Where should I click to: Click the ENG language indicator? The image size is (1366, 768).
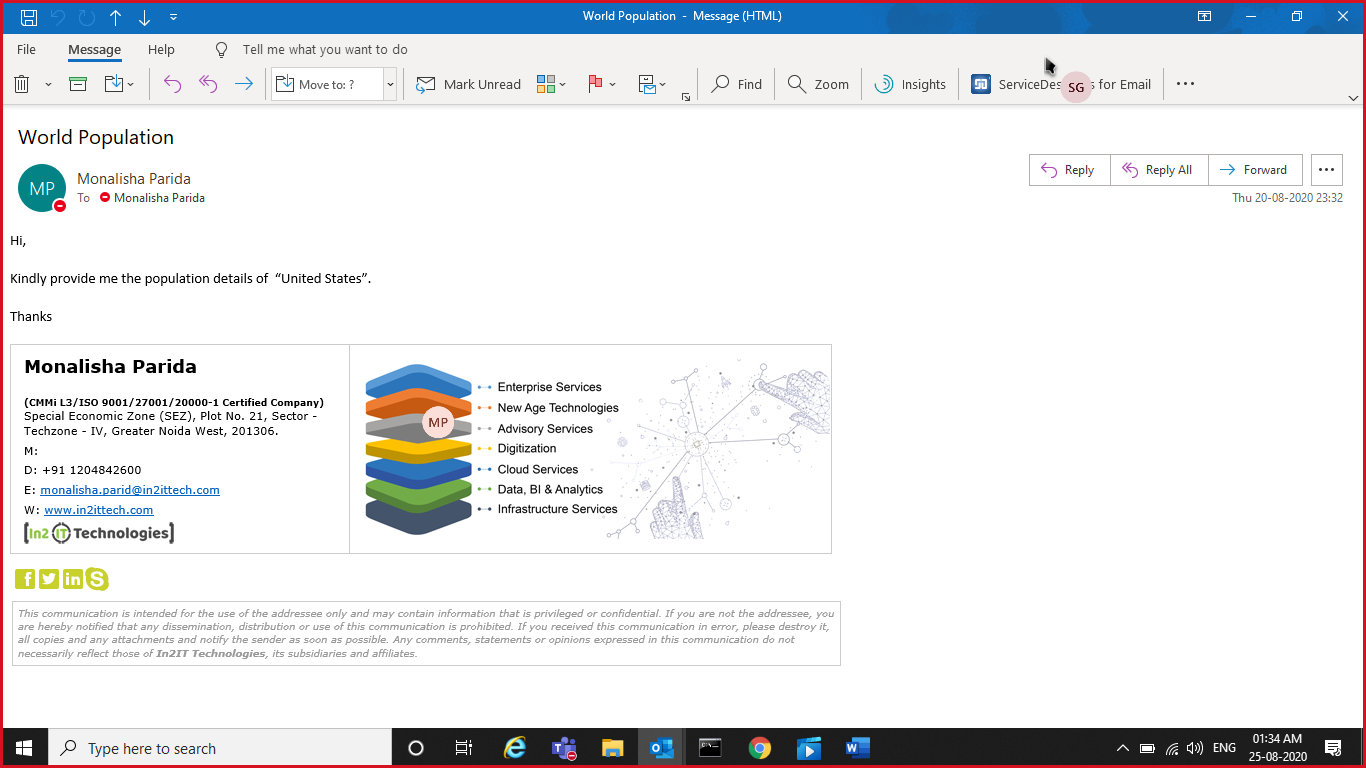tap(1224, 748)
